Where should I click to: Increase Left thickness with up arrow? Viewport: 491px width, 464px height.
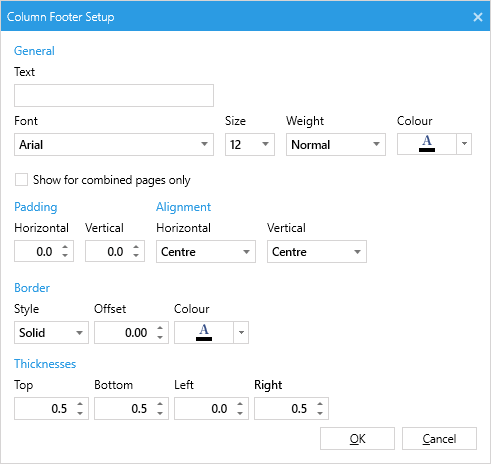click(240, 404)
